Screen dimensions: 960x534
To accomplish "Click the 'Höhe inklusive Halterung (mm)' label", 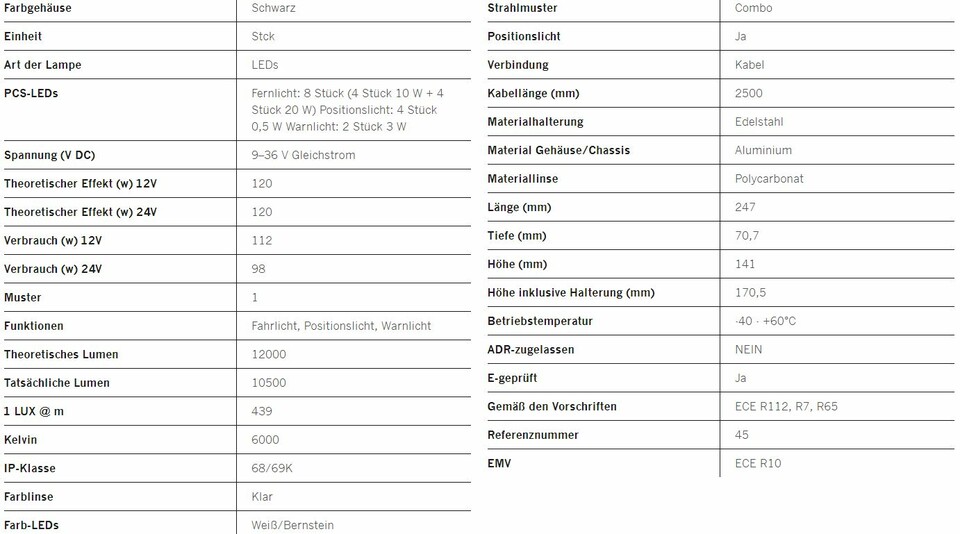I will (571, 293).
